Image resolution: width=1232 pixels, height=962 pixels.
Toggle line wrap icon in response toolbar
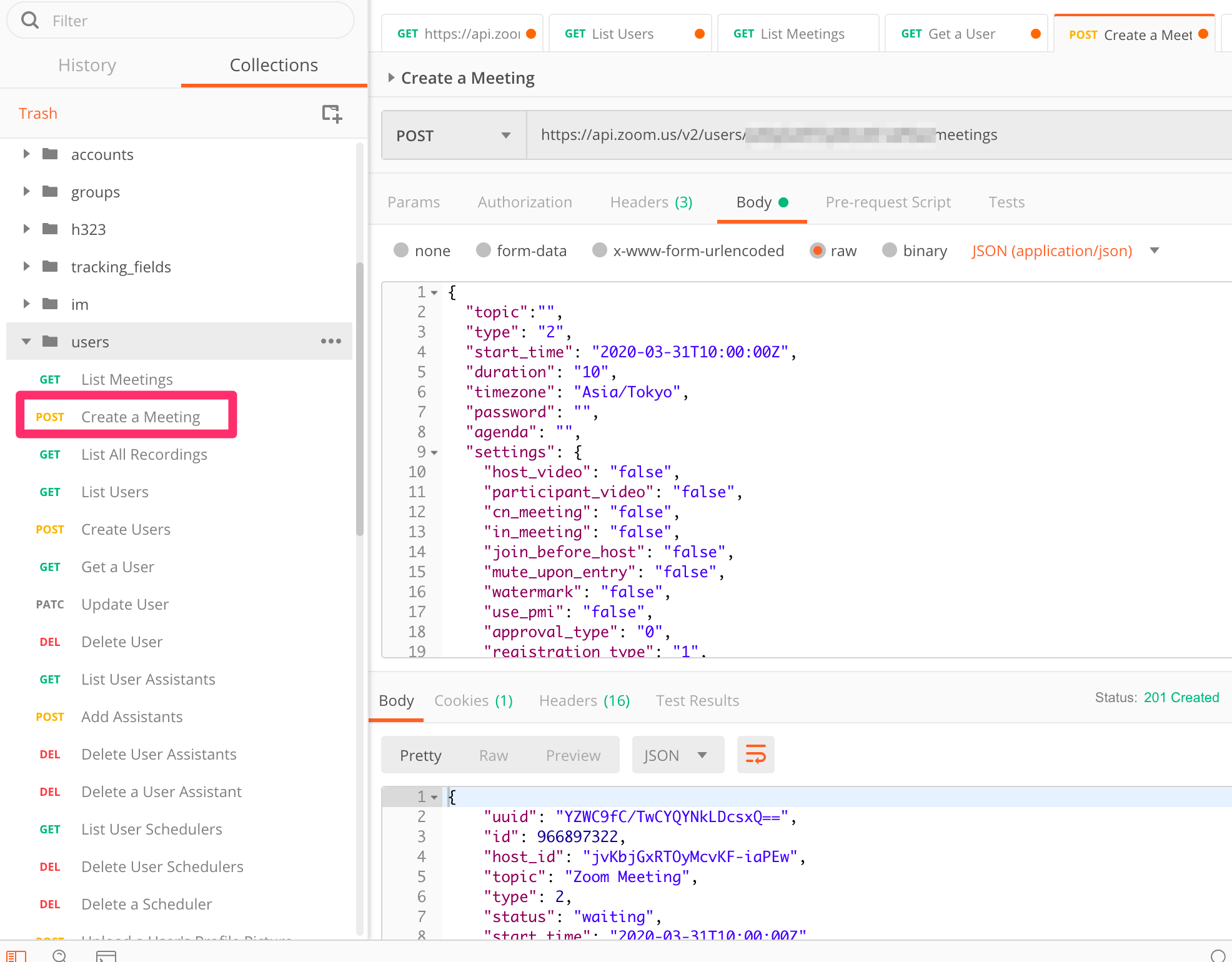(755, 755)
